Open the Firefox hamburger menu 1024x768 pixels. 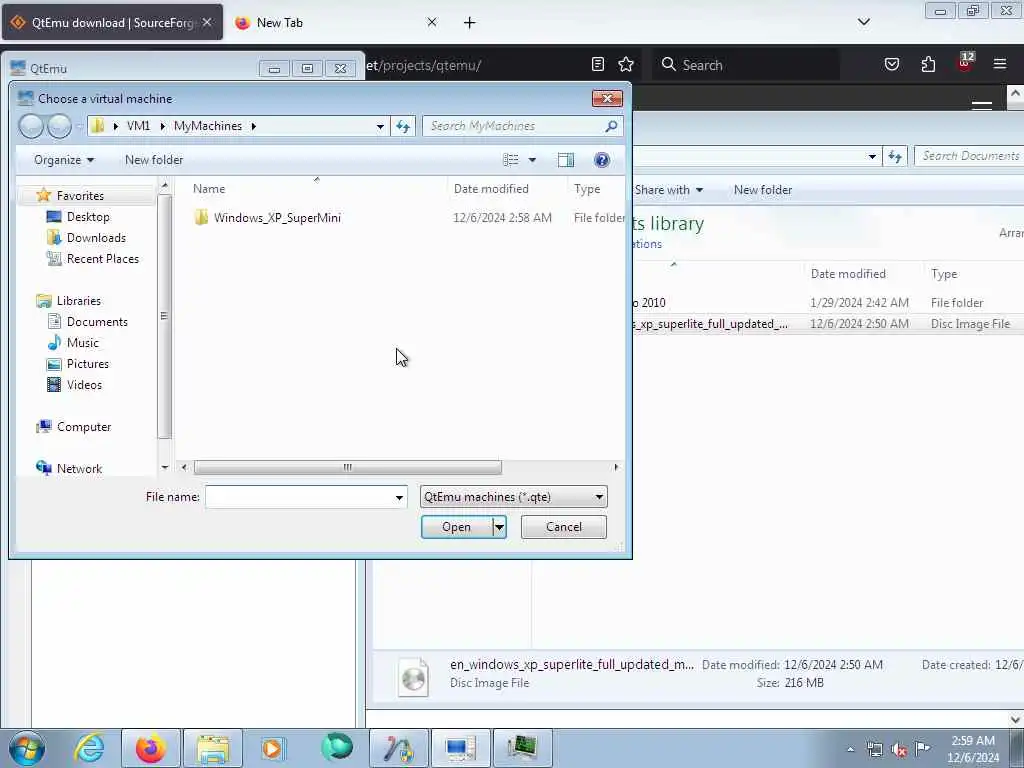[x=1000, y=64]
